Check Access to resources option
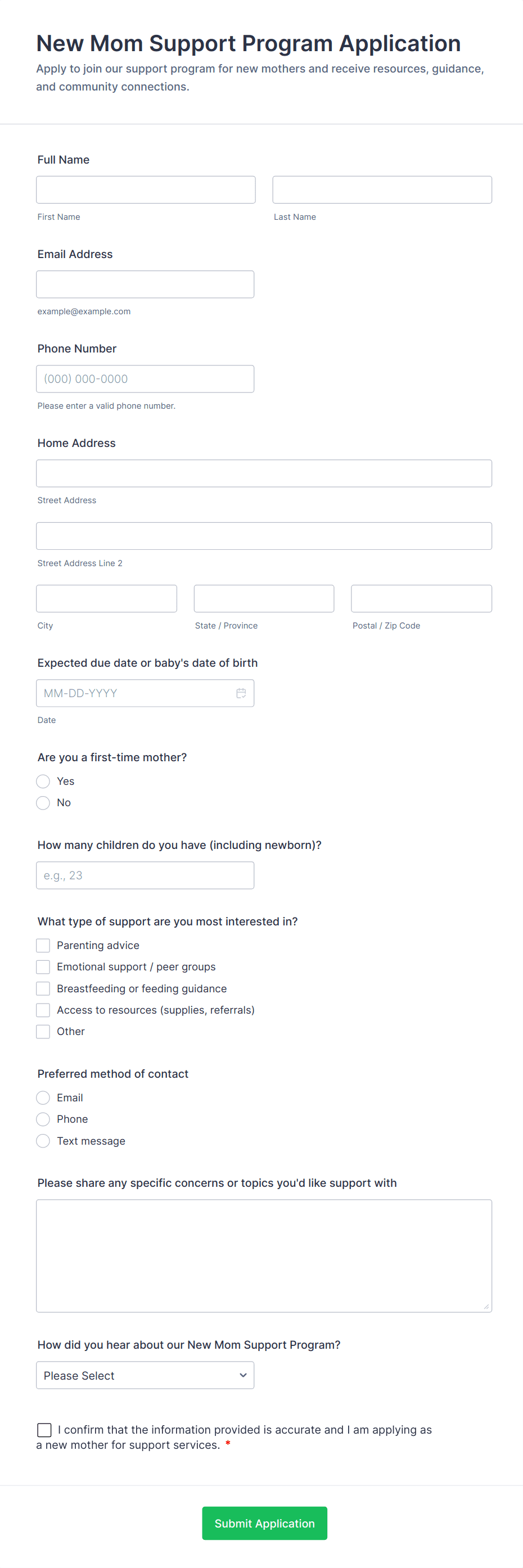The width and height of the screenshot is (523, 1568). [x=43, y=1010]
